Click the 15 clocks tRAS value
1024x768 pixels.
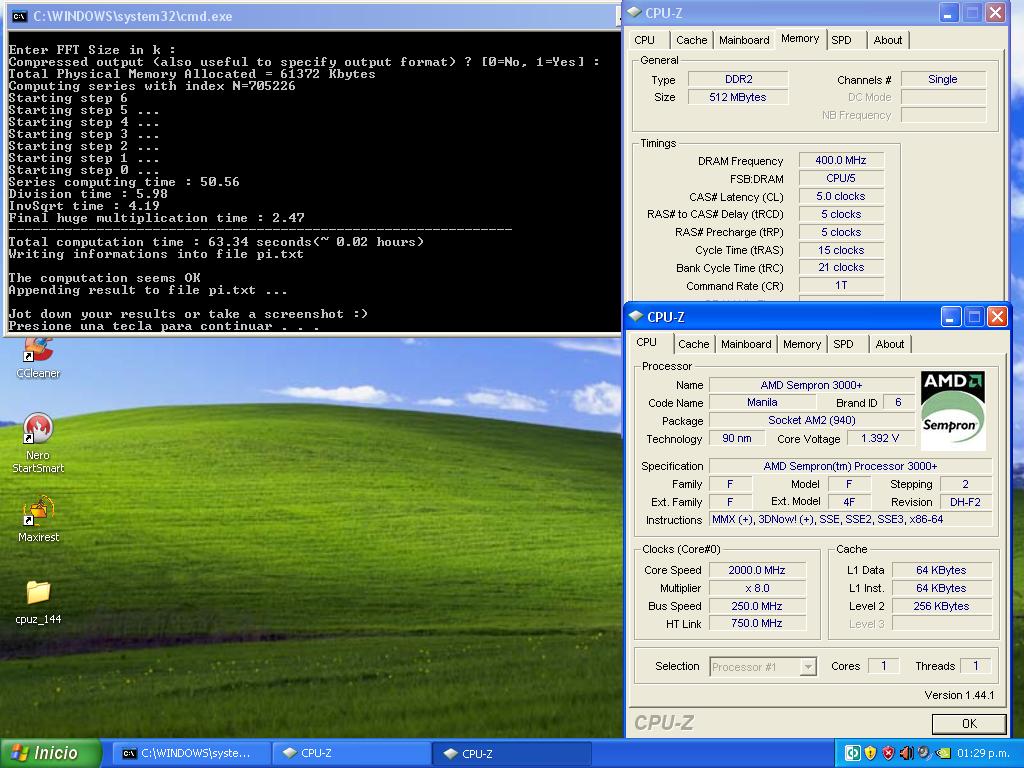(840, 250)
